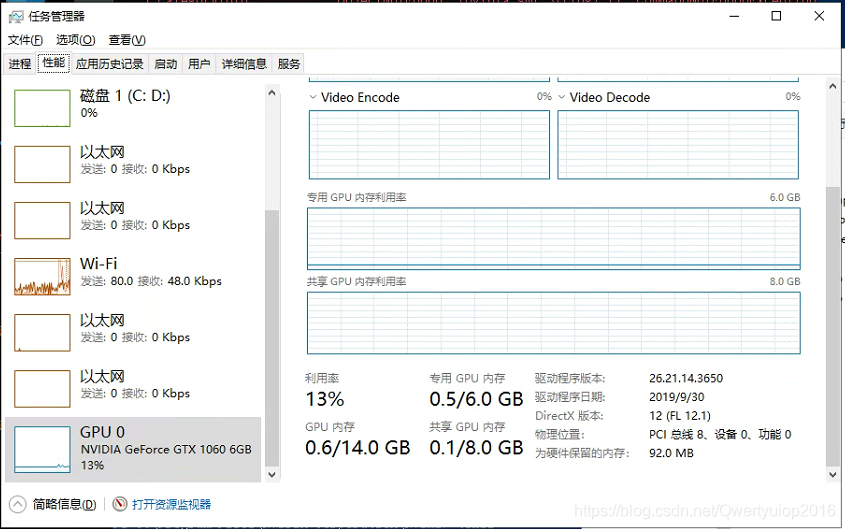Open the 文件(F) menu
The height and width of the screenshot is (529, 845).
(25, 40)
